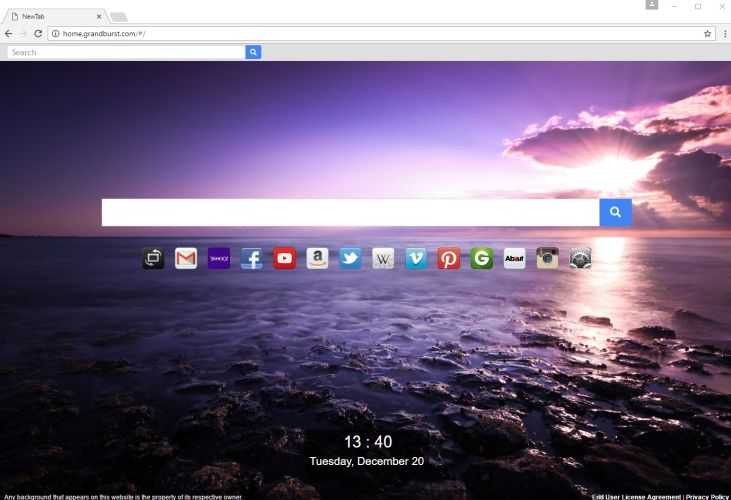Click the small toolbar search button

coord(253,52)
